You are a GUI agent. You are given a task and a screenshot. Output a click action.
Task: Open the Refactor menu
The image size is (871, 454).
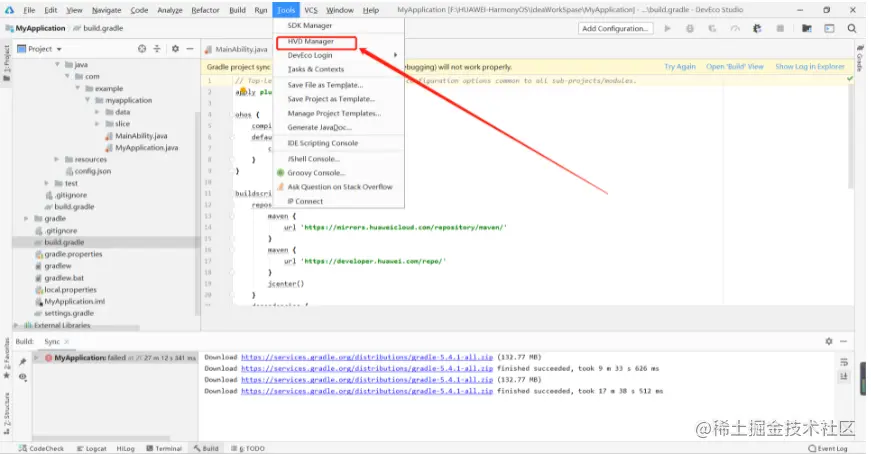pyautogui.click(x=205, y=10)
